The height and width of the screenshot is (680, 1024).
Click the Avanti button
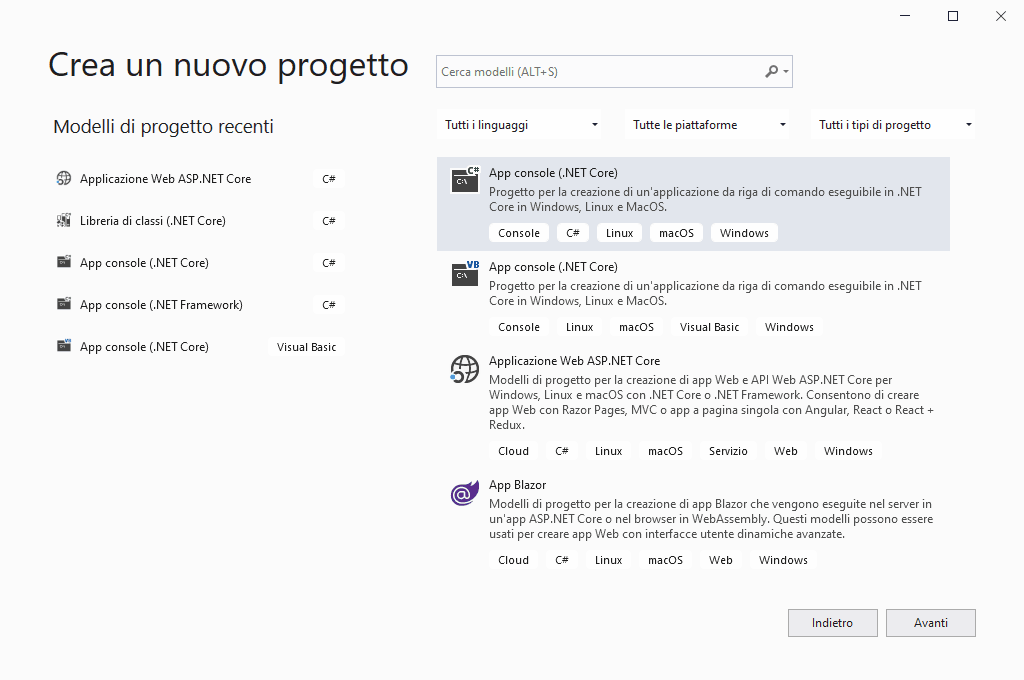coord(931,623)
